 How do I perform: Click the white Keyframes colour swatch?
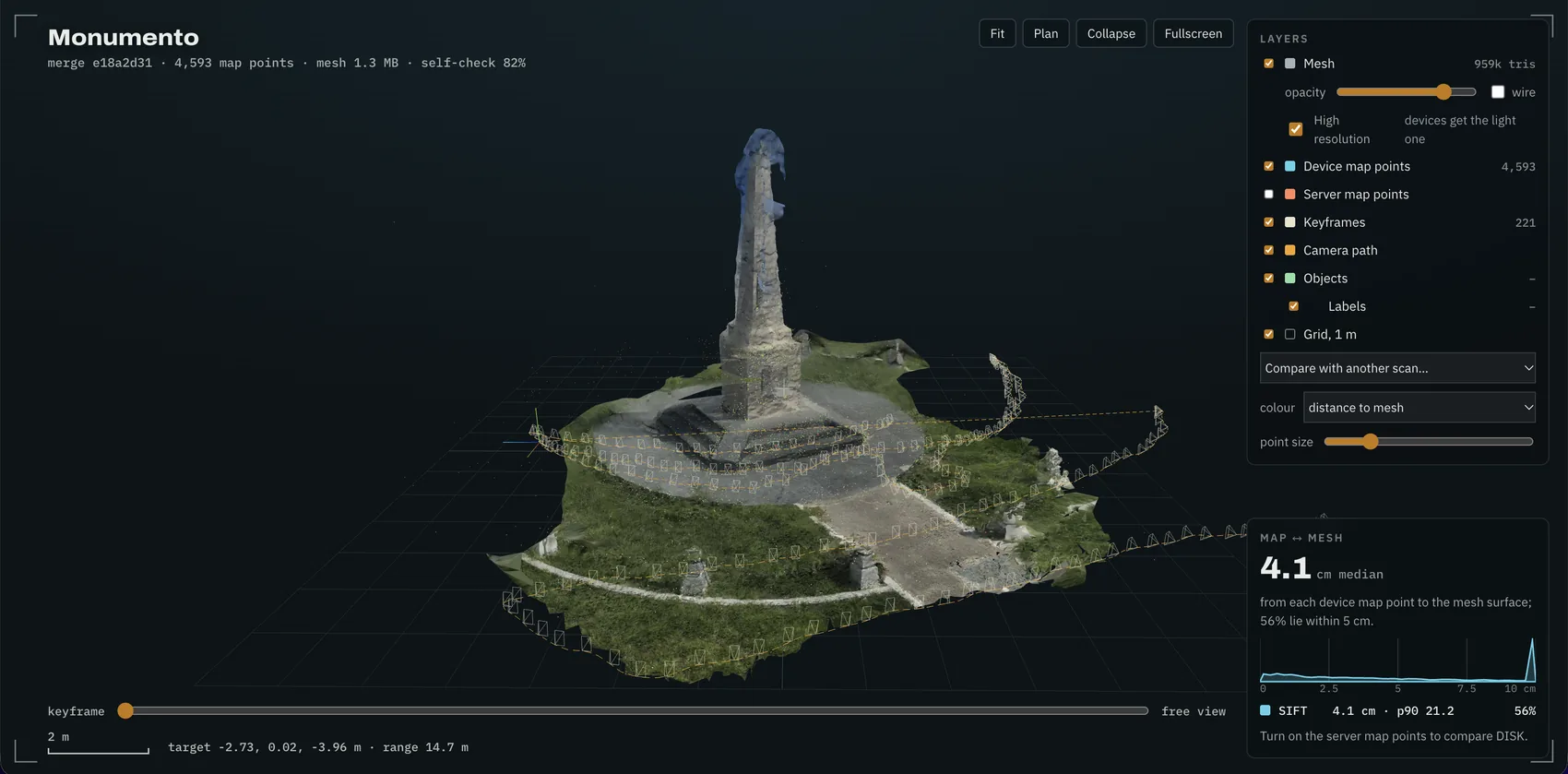pyautogui.click(x=1289, y=222)
